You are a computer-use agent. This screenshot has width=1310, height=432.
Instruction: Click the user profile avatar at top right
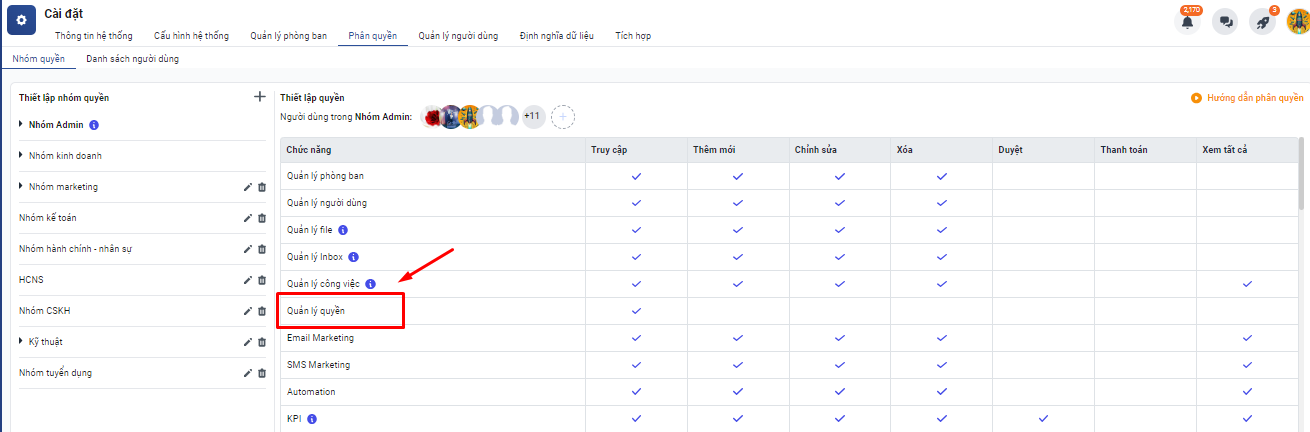pyautogui.click(x=1296, y=22)
